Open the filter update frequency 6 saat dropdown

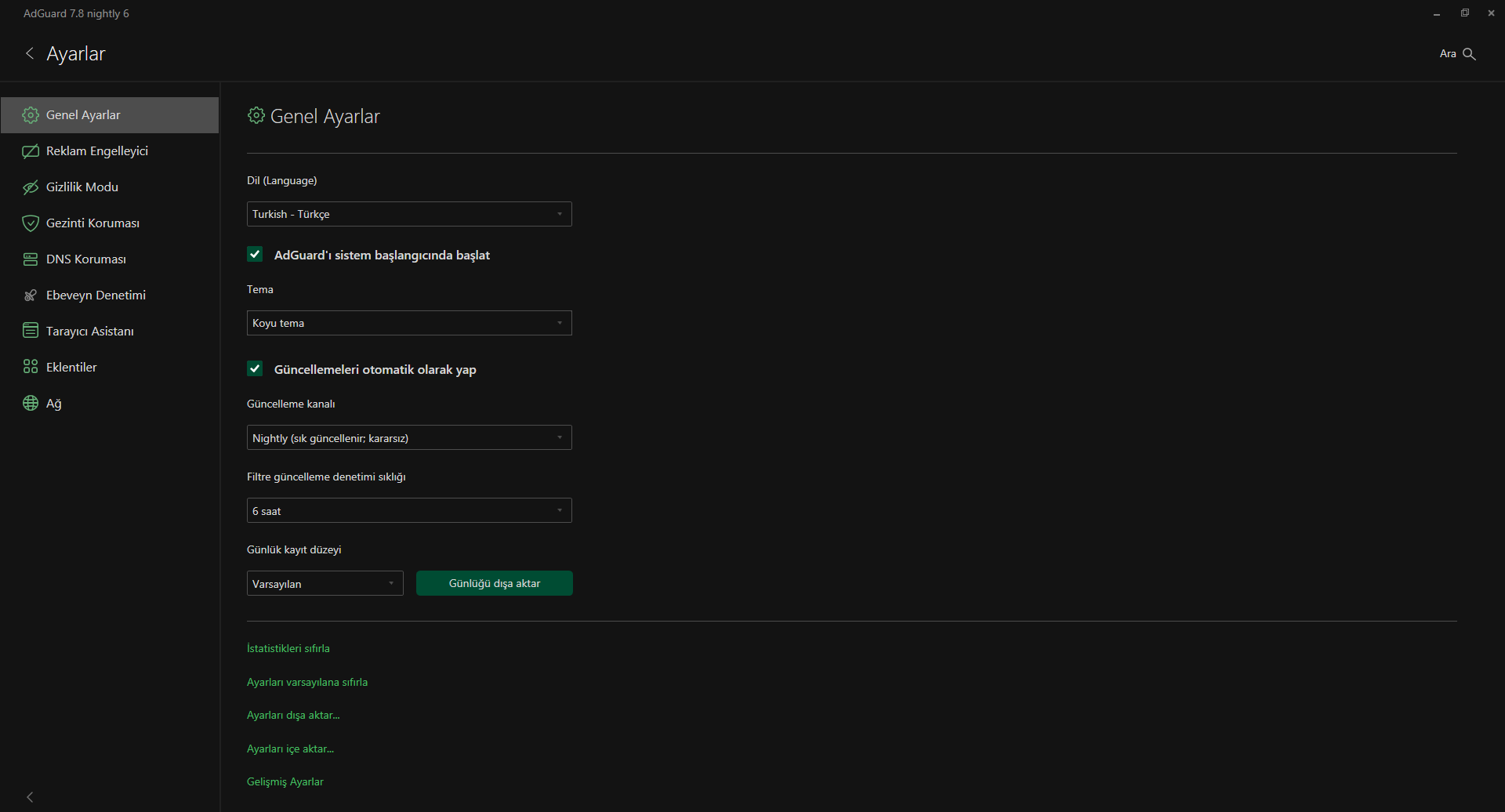coord(409,510)
